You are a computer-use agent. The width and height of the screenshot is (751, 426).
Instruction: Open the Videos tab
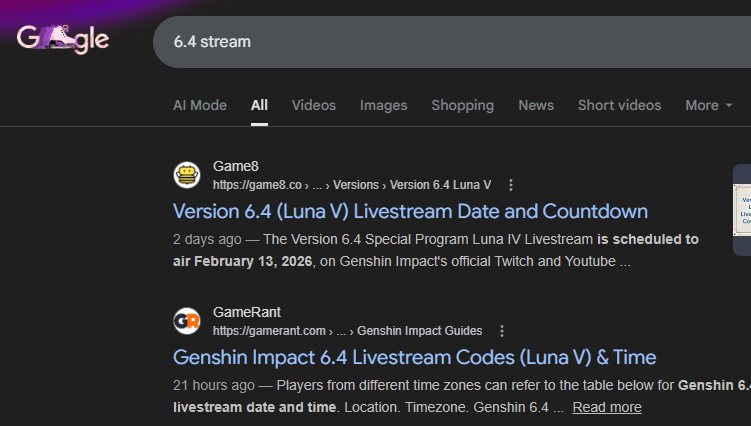click(314, 105)
